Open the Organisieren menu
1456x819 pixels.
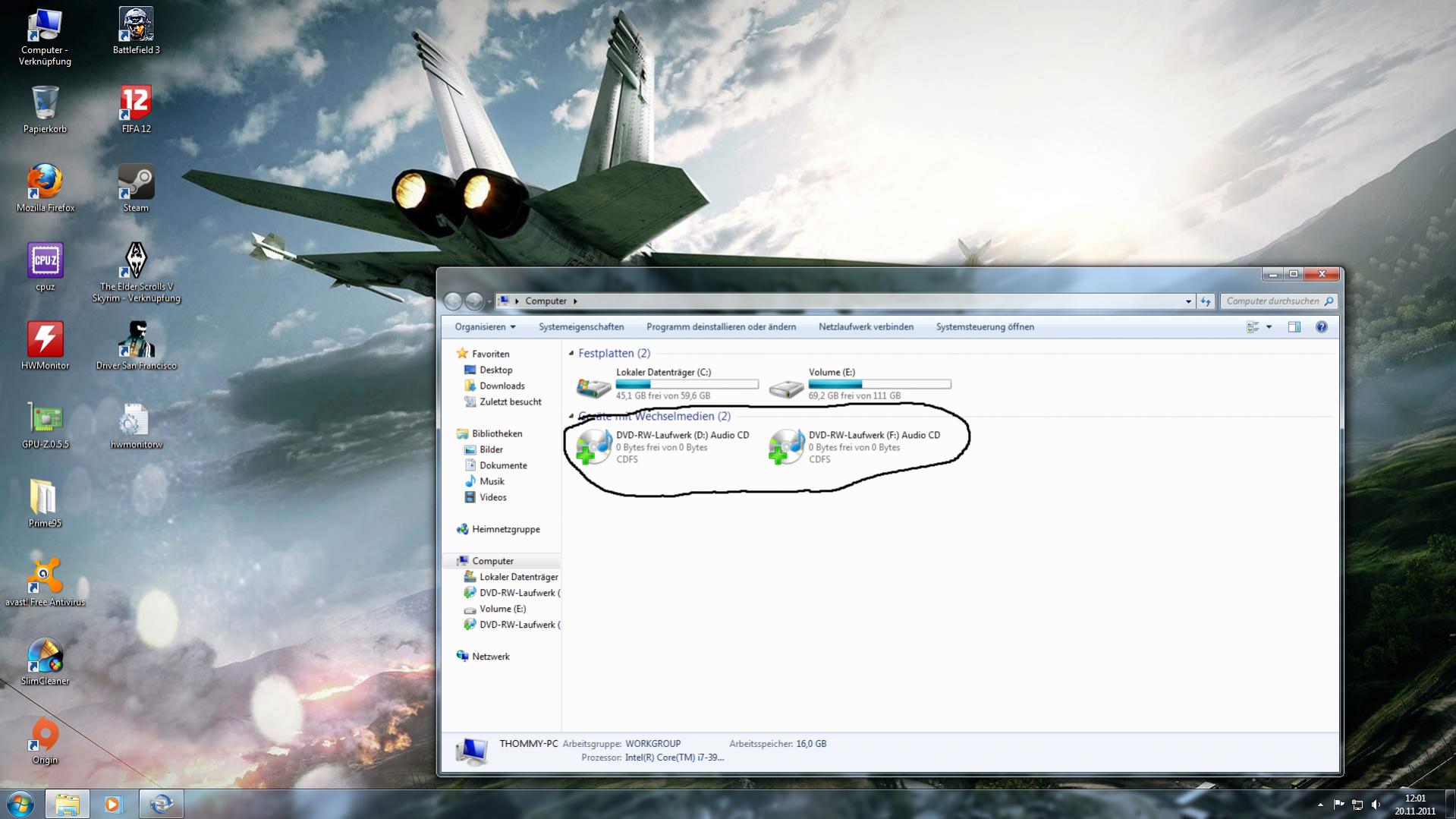click(485, 327)
